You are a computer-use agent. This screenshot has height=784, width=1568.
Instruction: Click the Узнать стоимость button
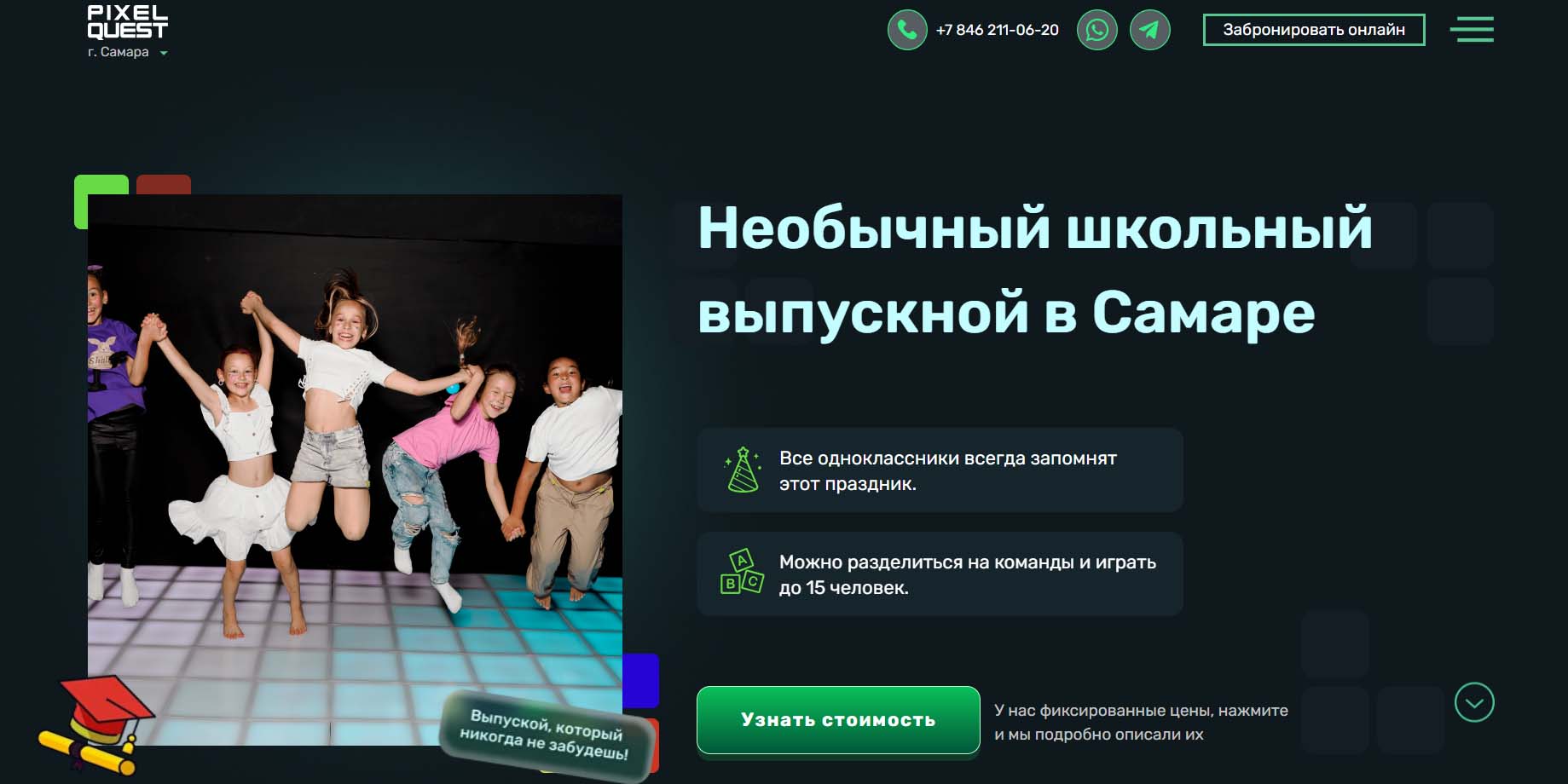[x=837, y=720]
